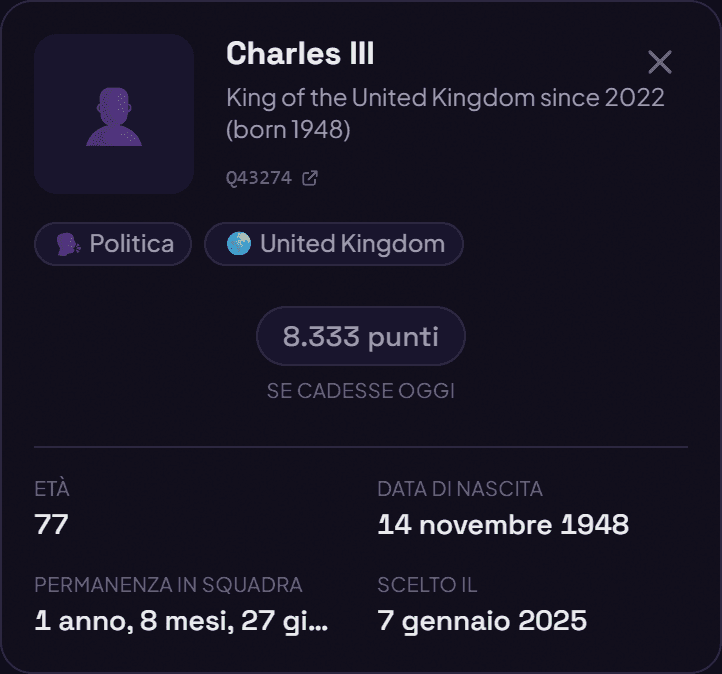Click the age value 77
Viewport: 722px width, 674px height.
coord(52,524)
